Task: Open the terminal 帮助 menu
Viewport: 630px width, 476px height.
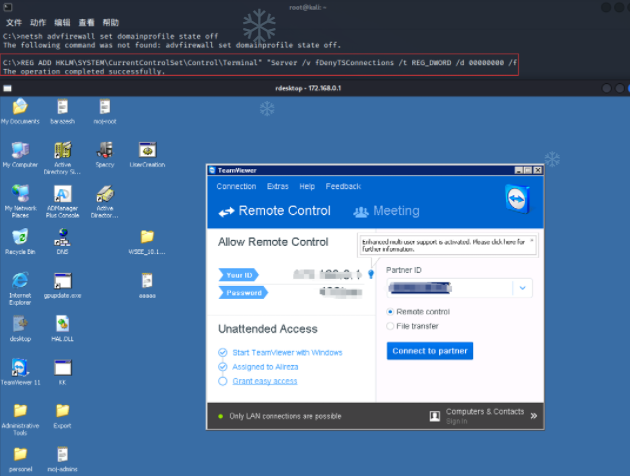Action: [x=110, y=22]
